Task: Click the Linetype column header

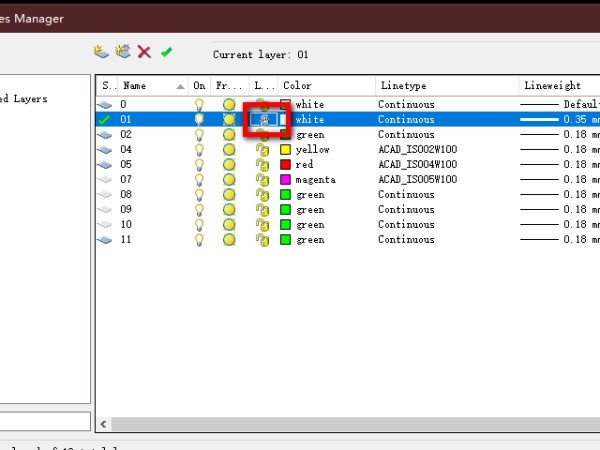Action: click(445, 86)
